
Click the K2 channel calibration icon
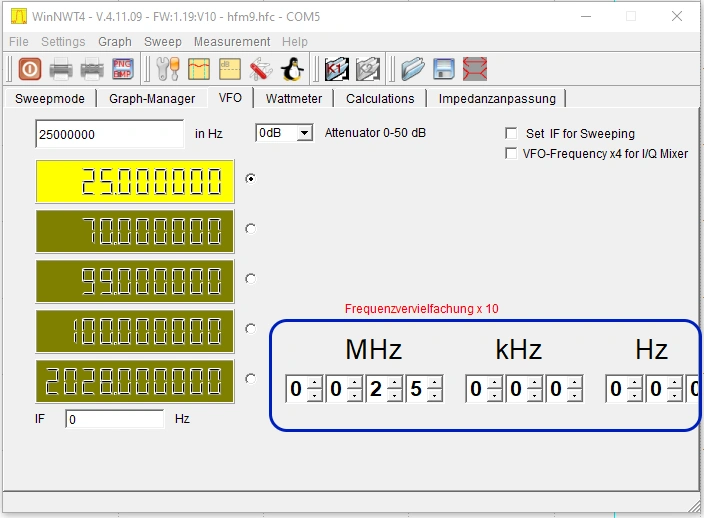coord(368,69)
